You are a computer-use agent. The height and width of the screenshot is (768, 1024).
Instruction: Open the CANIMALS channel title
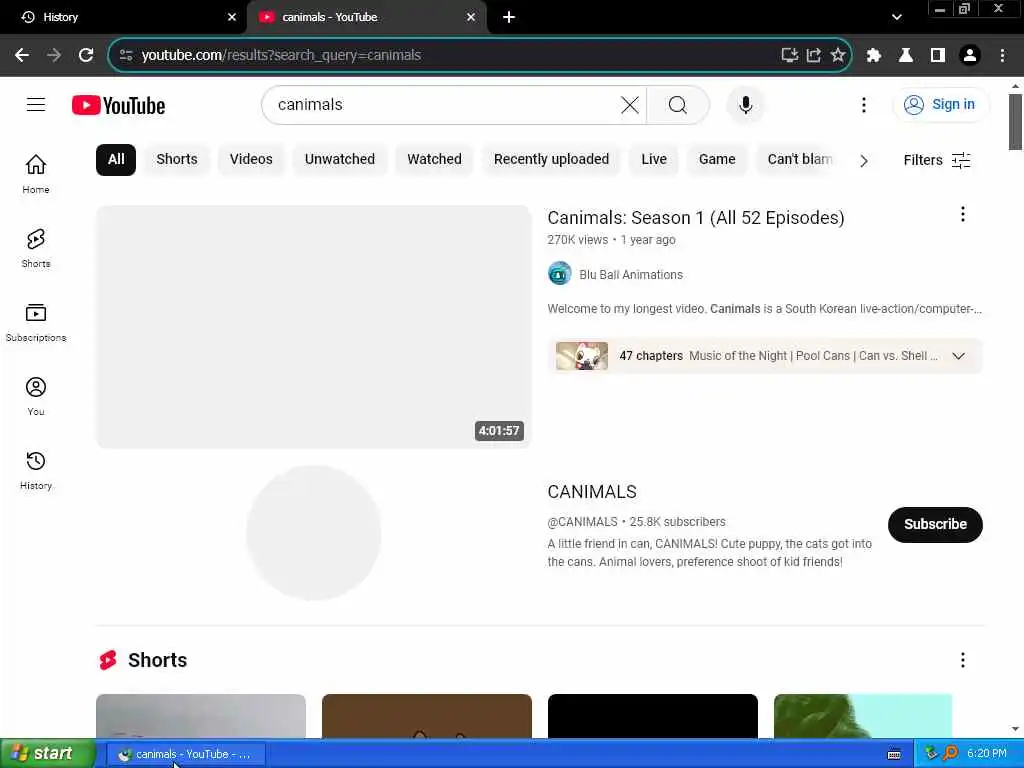592,492
